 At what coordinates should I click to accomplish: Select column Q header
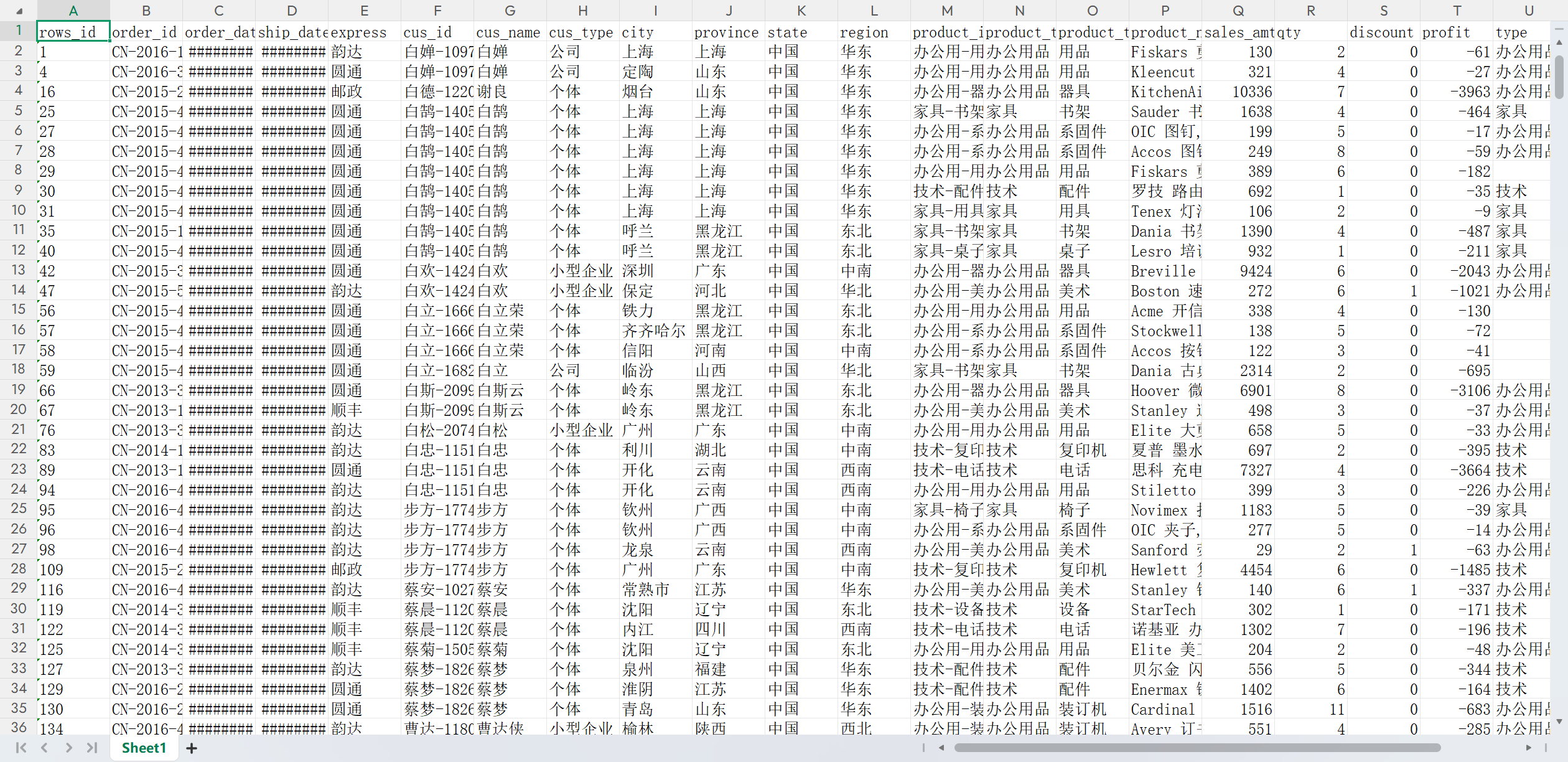(1238, 11)
